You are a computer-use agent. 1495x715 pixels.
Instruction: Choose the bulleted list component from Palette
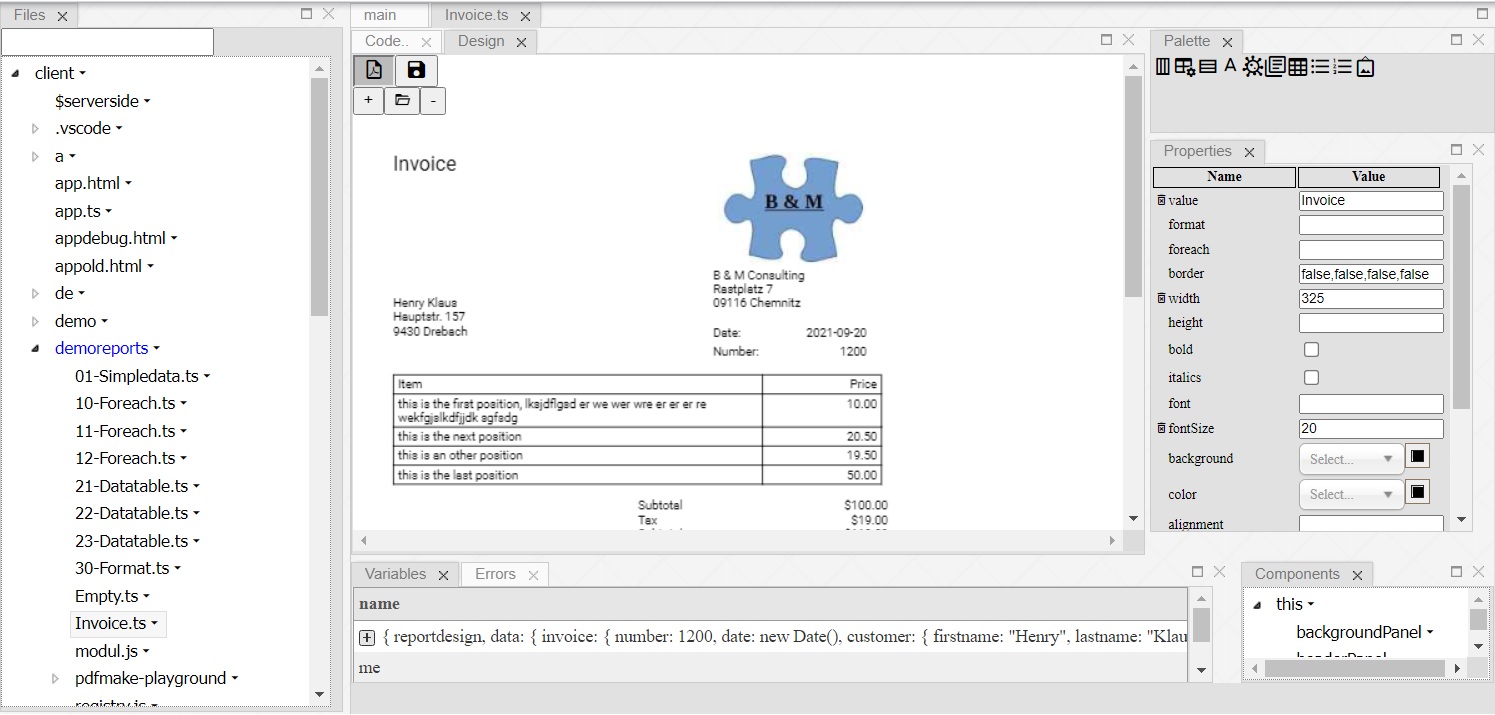(1320, 66)
